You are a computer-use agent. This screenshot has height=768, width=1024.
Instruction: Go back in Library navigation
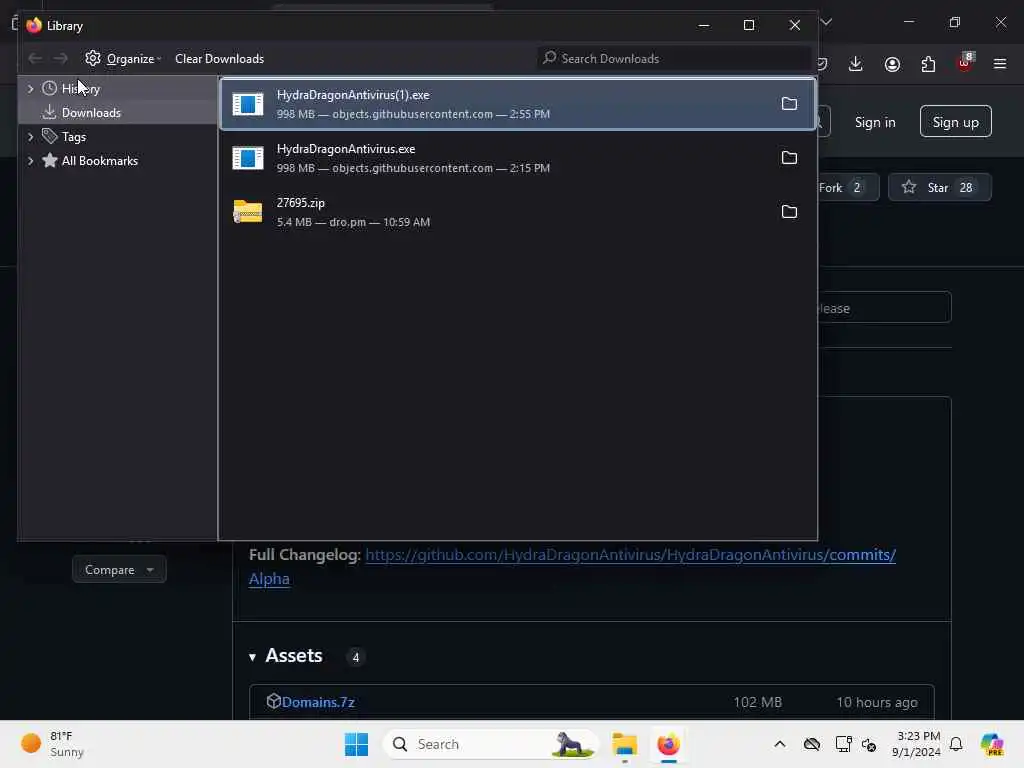coord(35,59)
